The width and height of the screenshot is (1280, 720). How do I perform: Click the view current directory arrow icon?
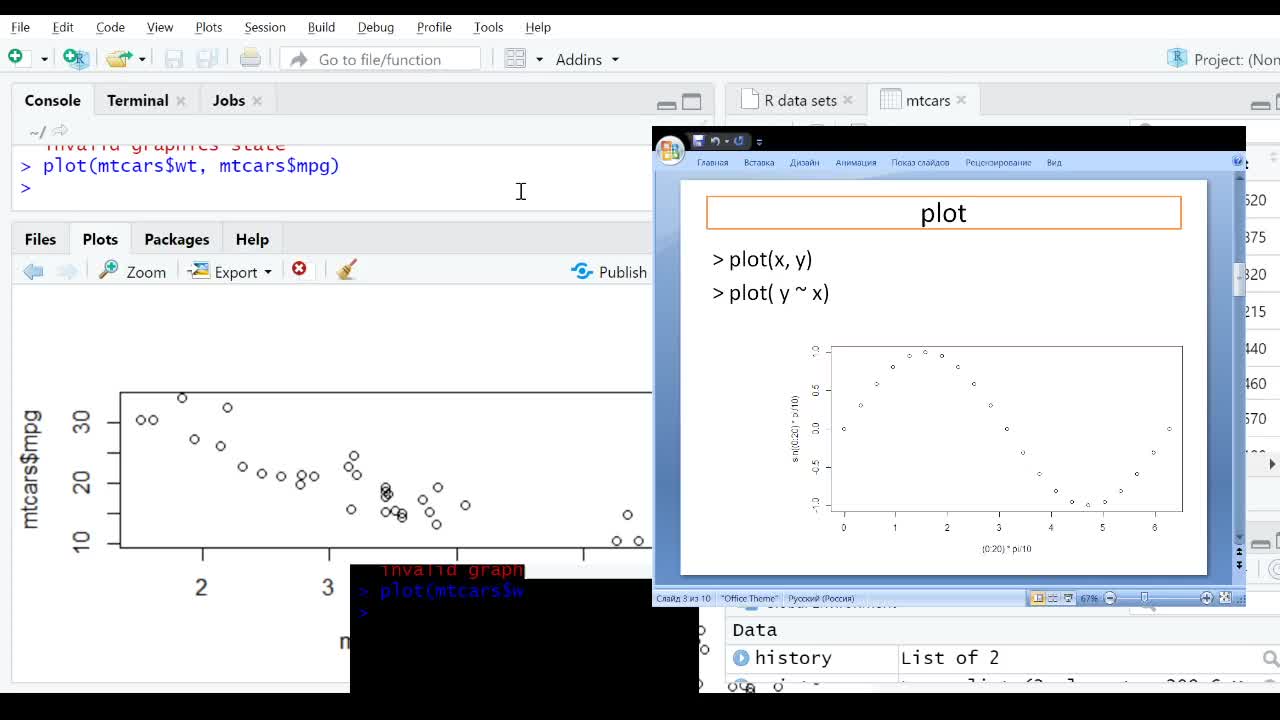click(x=60, y=130)
